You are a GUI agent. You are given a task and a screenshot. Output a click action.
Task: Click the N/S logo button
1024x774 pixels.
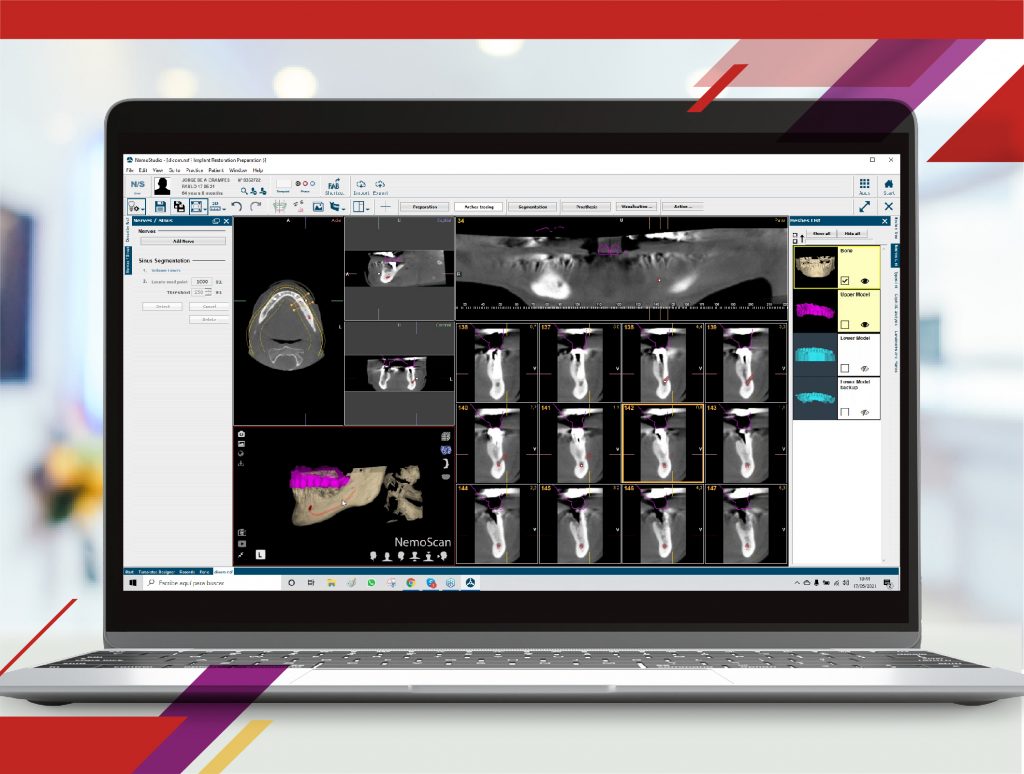point(137,187)
